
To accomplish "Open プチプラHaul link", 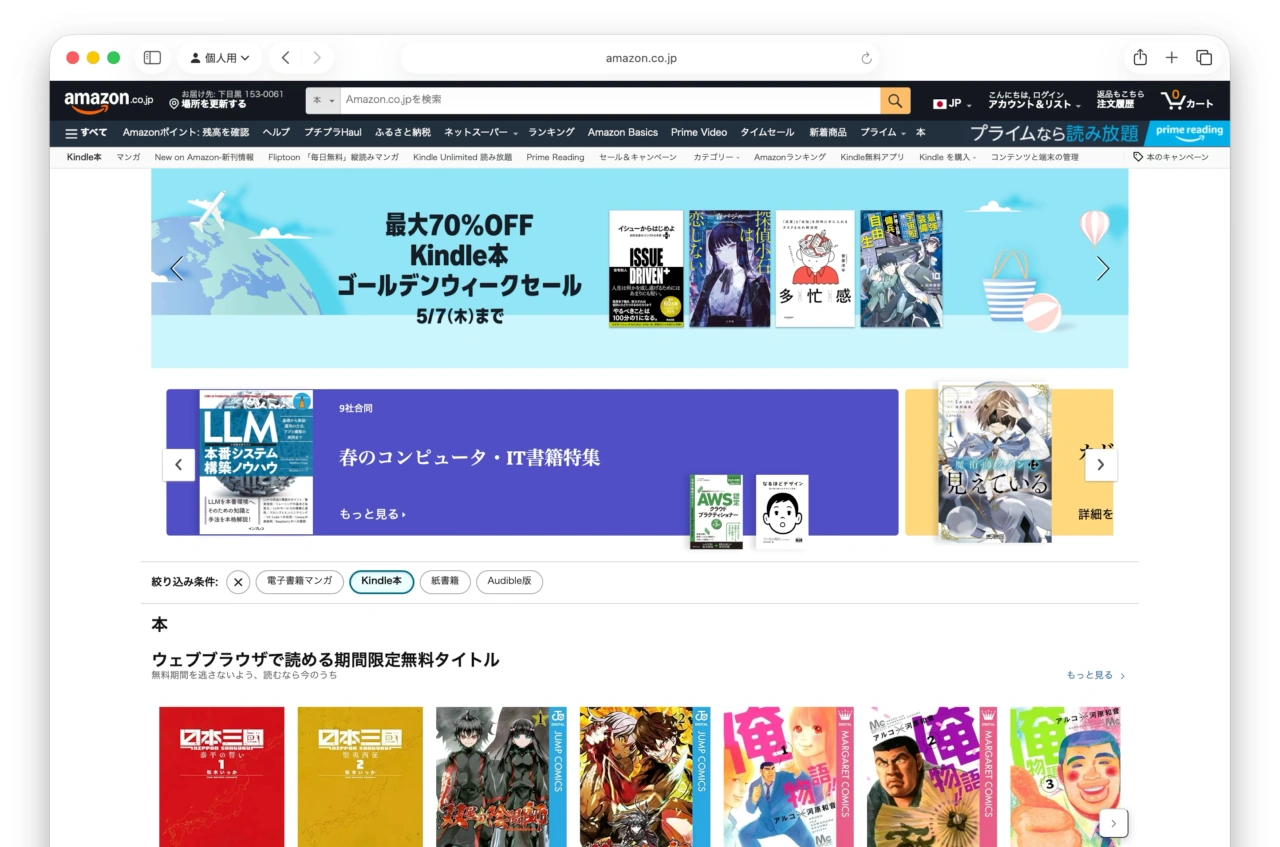I will tap(333, 133).
